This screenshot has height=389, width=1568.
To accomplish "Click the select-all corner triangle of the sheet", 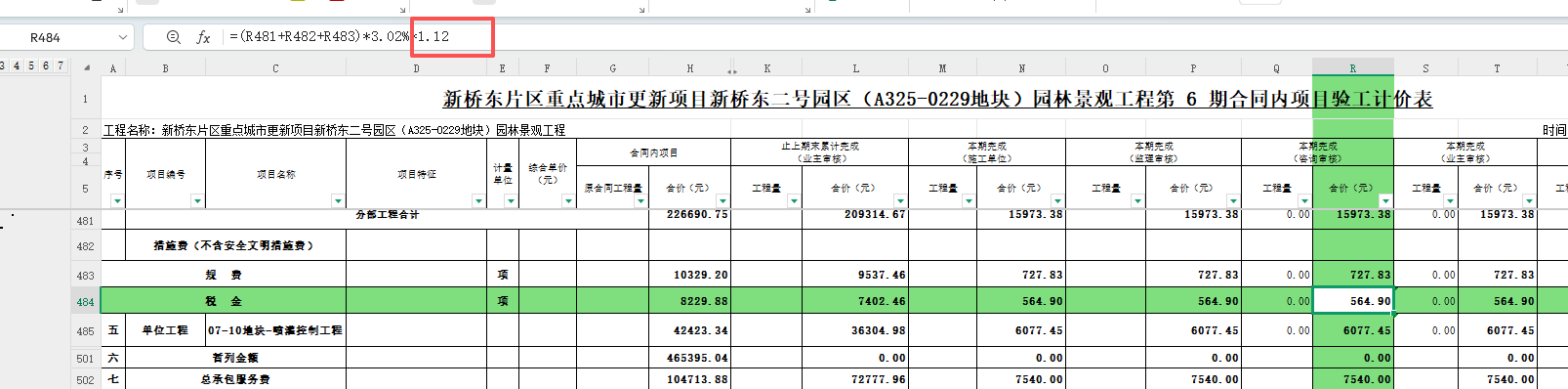I will 87,67.
